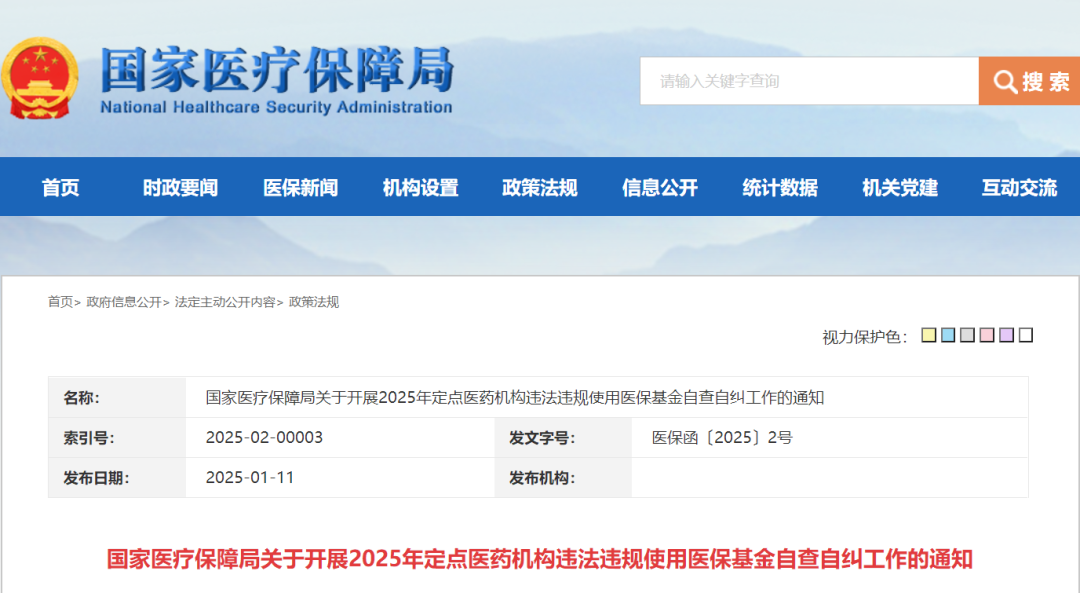Go to the 医保新闻 section
Screen dimensions: 1080x593
click(300, 188)
